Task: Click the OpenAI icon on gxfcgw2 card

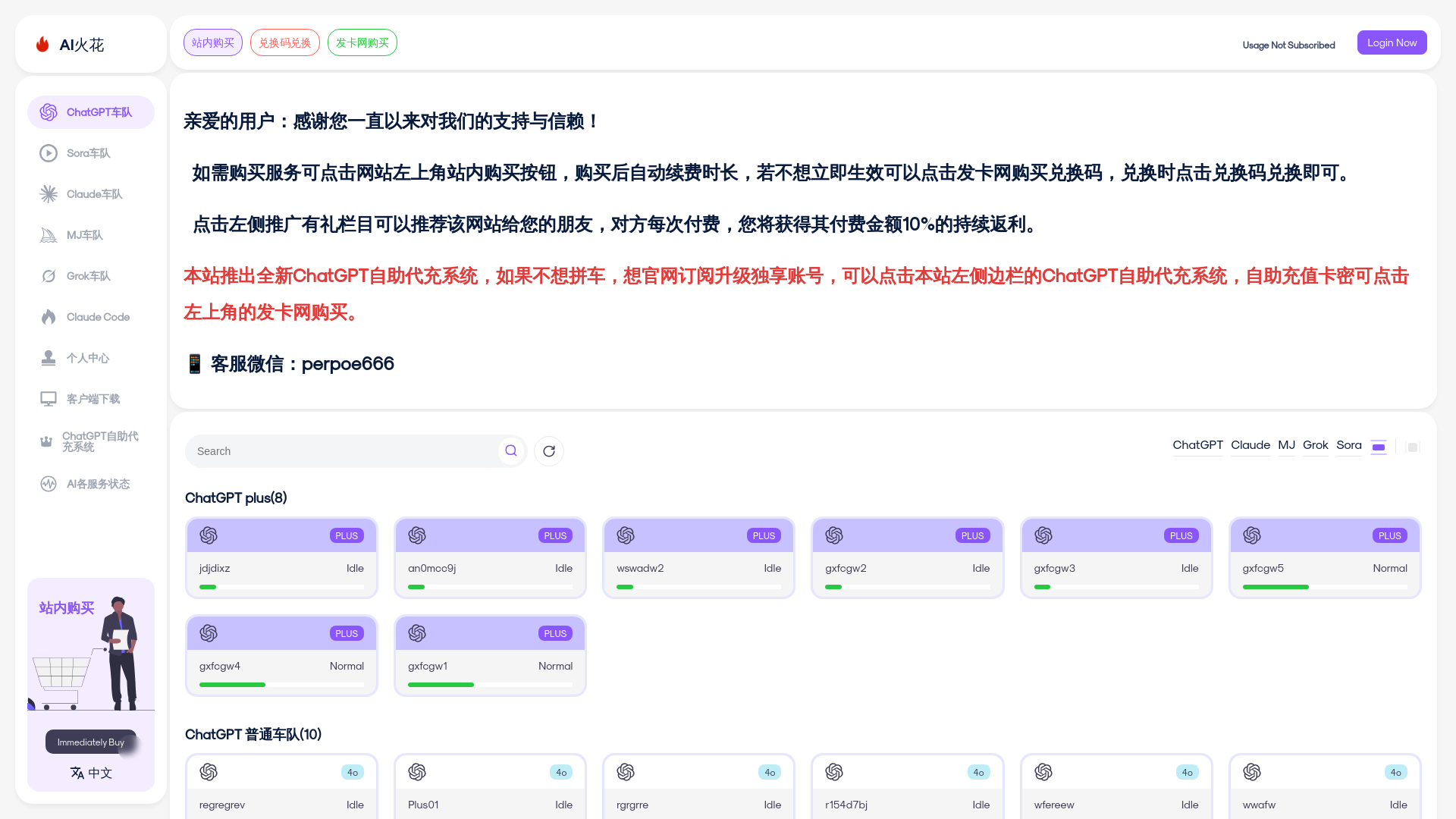Action: coord(834,535)
